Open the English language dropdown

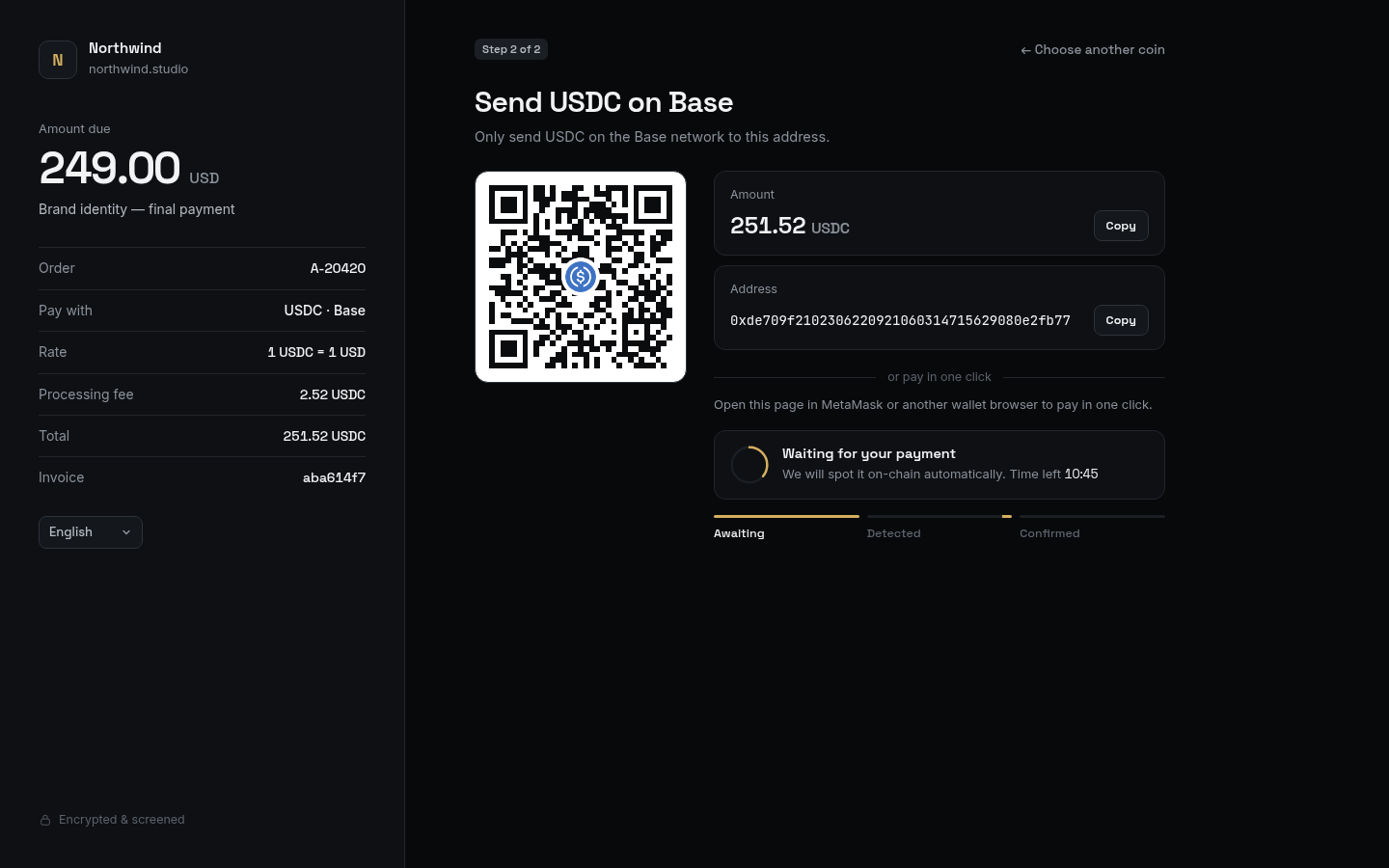(91, 532)
